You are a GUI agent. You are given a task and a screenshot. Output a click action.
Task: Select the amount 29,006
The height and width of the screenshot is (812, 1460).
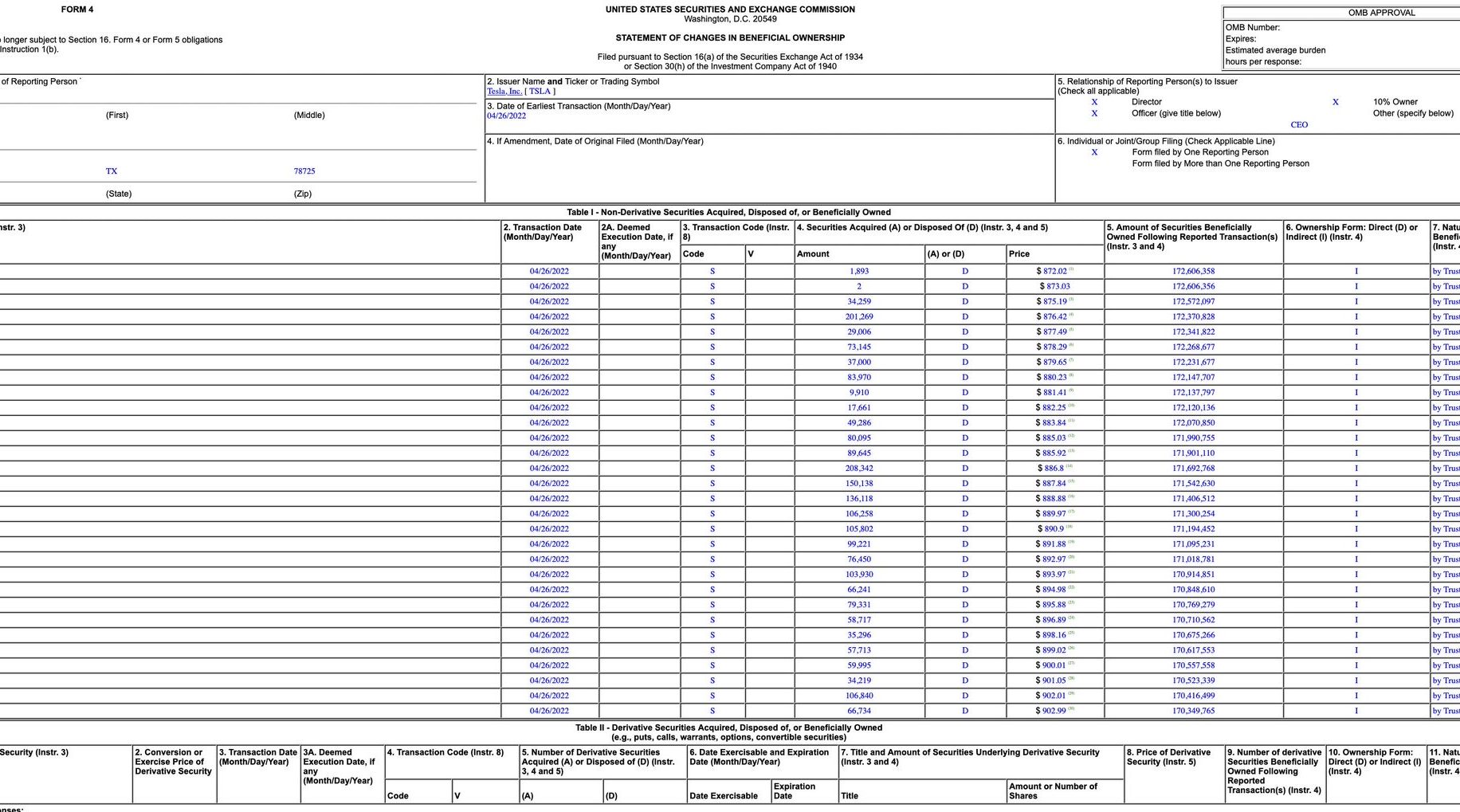point(859,332)
